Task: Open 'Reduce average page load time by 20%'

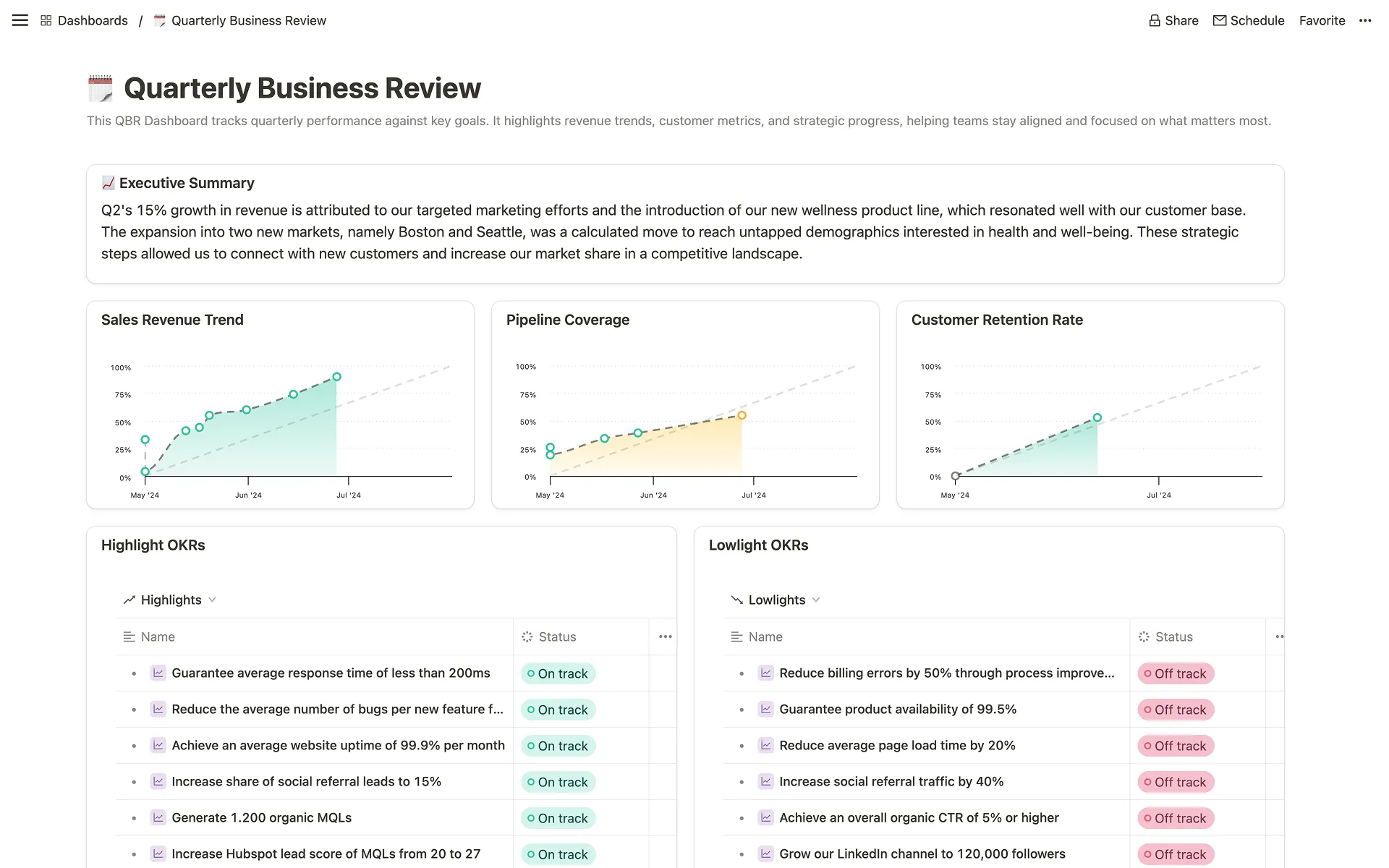Action: pos(897,745)
